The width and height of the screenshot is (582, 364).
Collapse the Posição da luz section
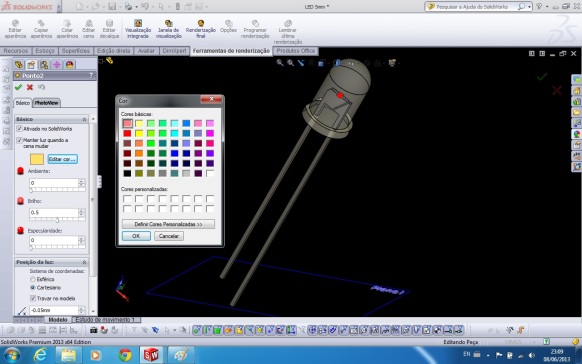(51, 262)
